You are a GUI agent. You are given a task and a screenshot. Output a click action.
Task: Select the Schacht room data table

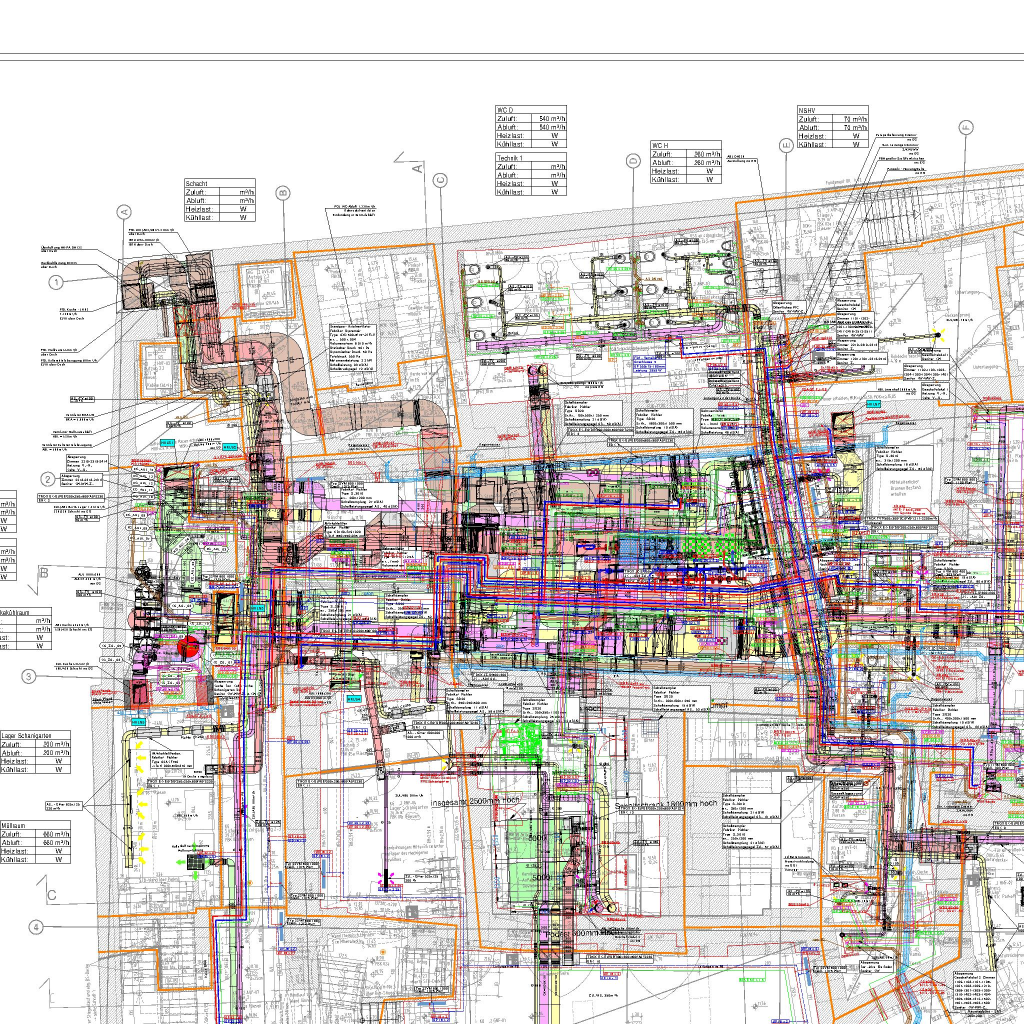[x=220, y=200]
